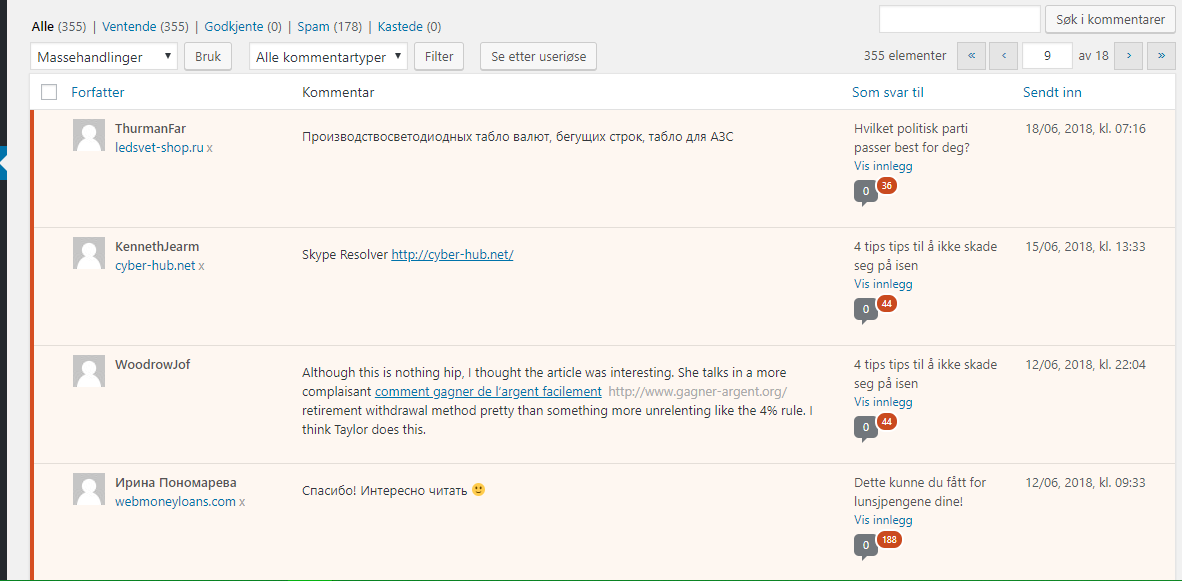Screen dimensions: 1182x581
Task: Open gray comment bubble in KennethJearm row
Action: pos(865,310)
